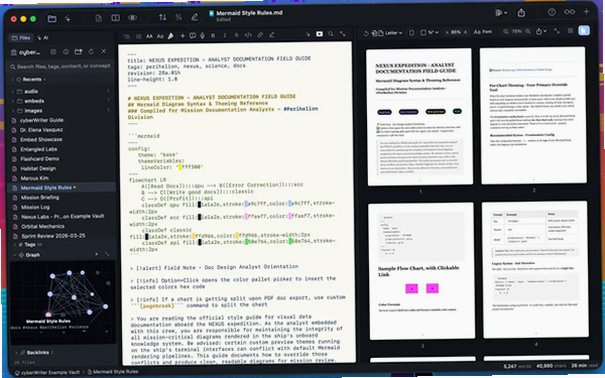605x378 pixels.
Task: Click the AI sparkle icon in the title bar
Action: coord(68,19)
